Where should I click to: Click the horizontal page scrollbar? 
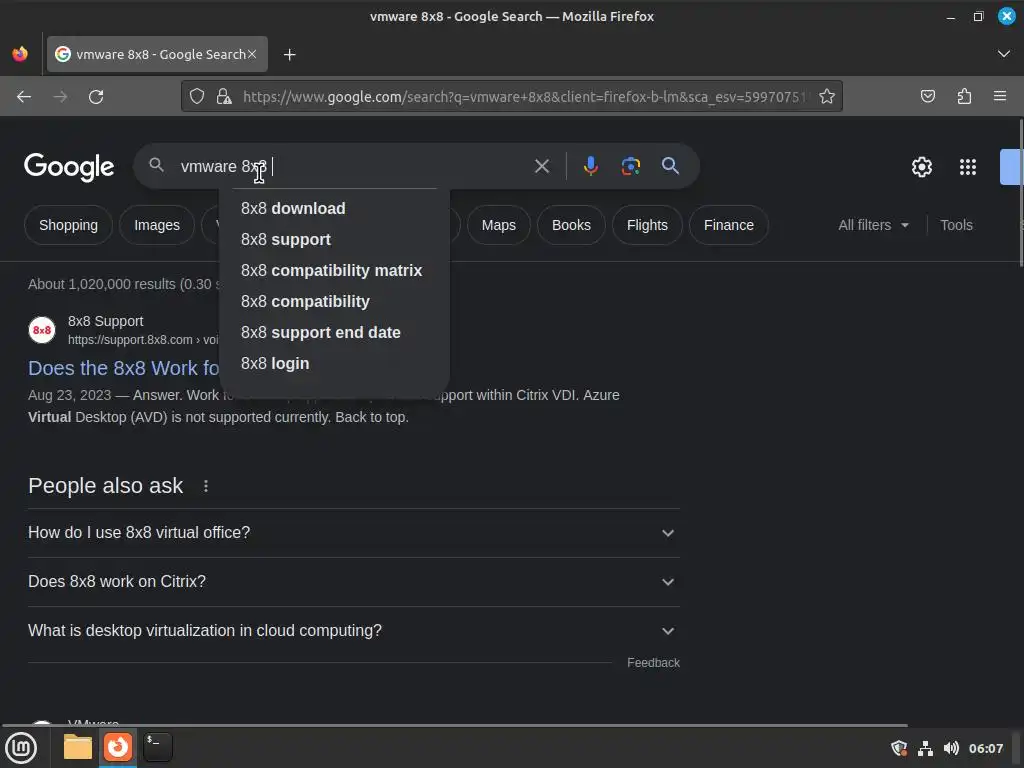(455, 726)
